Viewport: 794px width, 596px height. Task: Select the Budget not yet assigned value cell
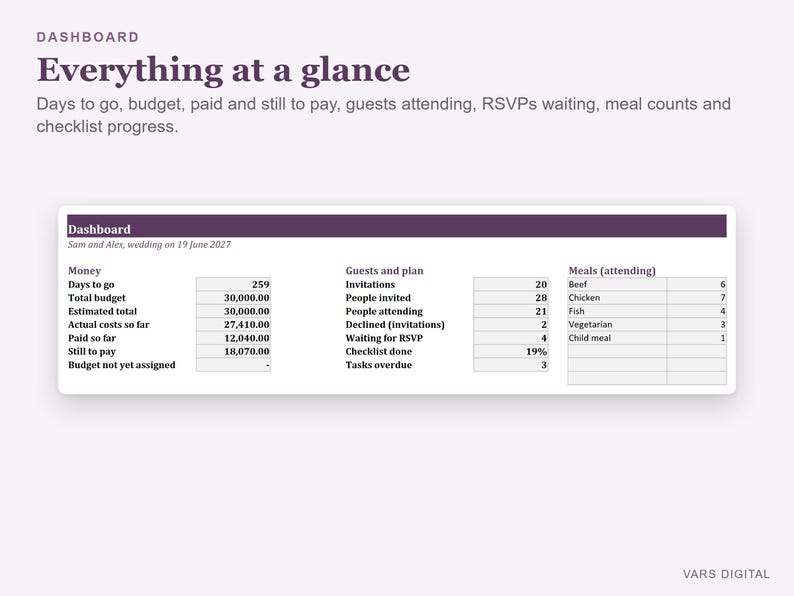point(233,365)
